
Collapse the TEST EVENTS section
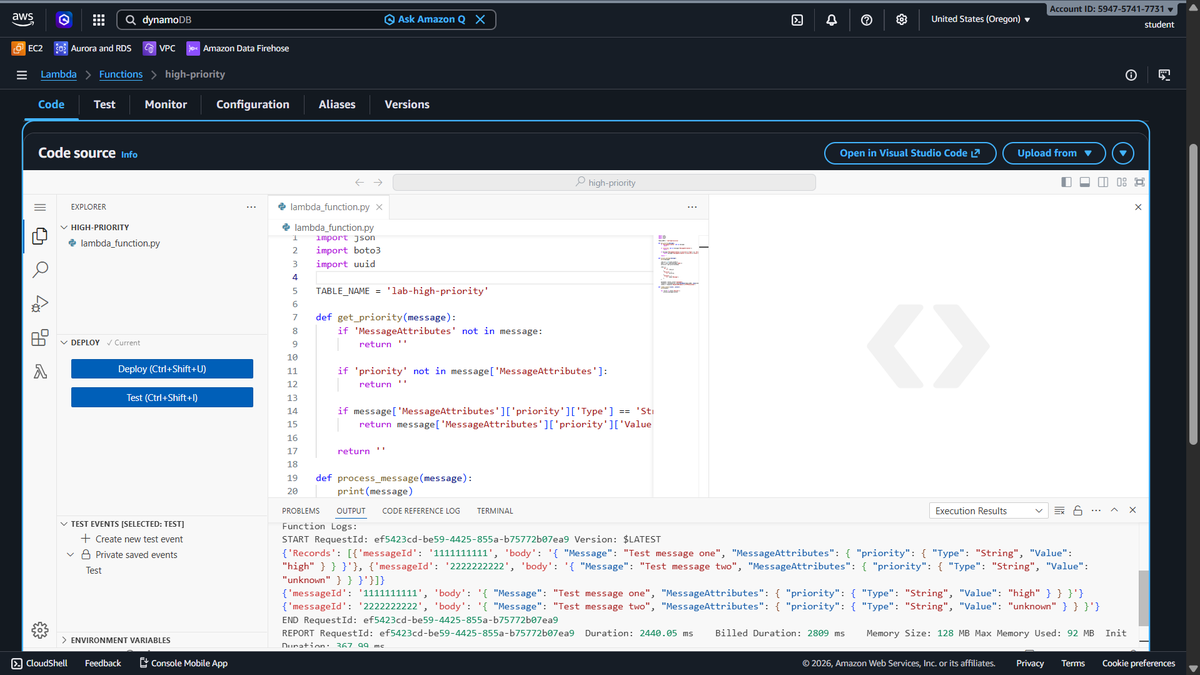pyautogui.click(x=121, y=523)
